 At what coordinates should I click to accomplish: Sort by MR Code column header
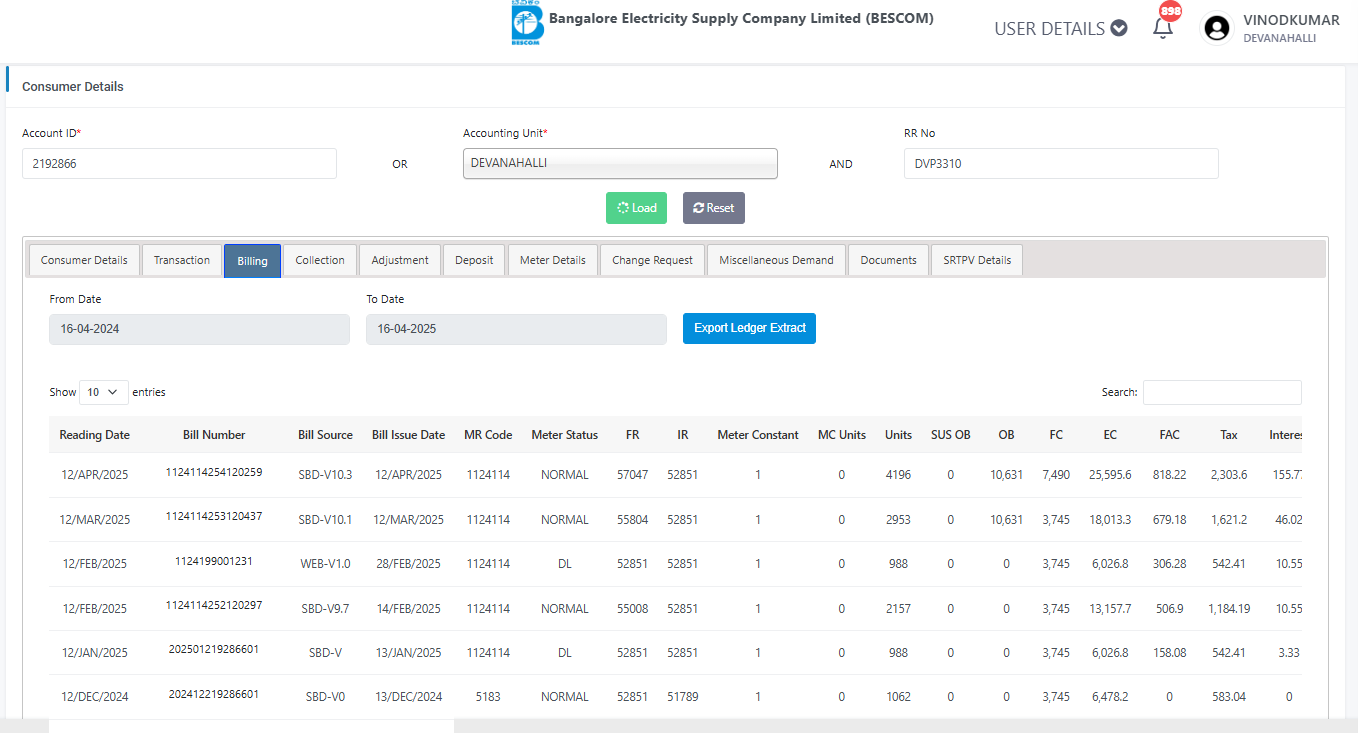tap(488, 435)
